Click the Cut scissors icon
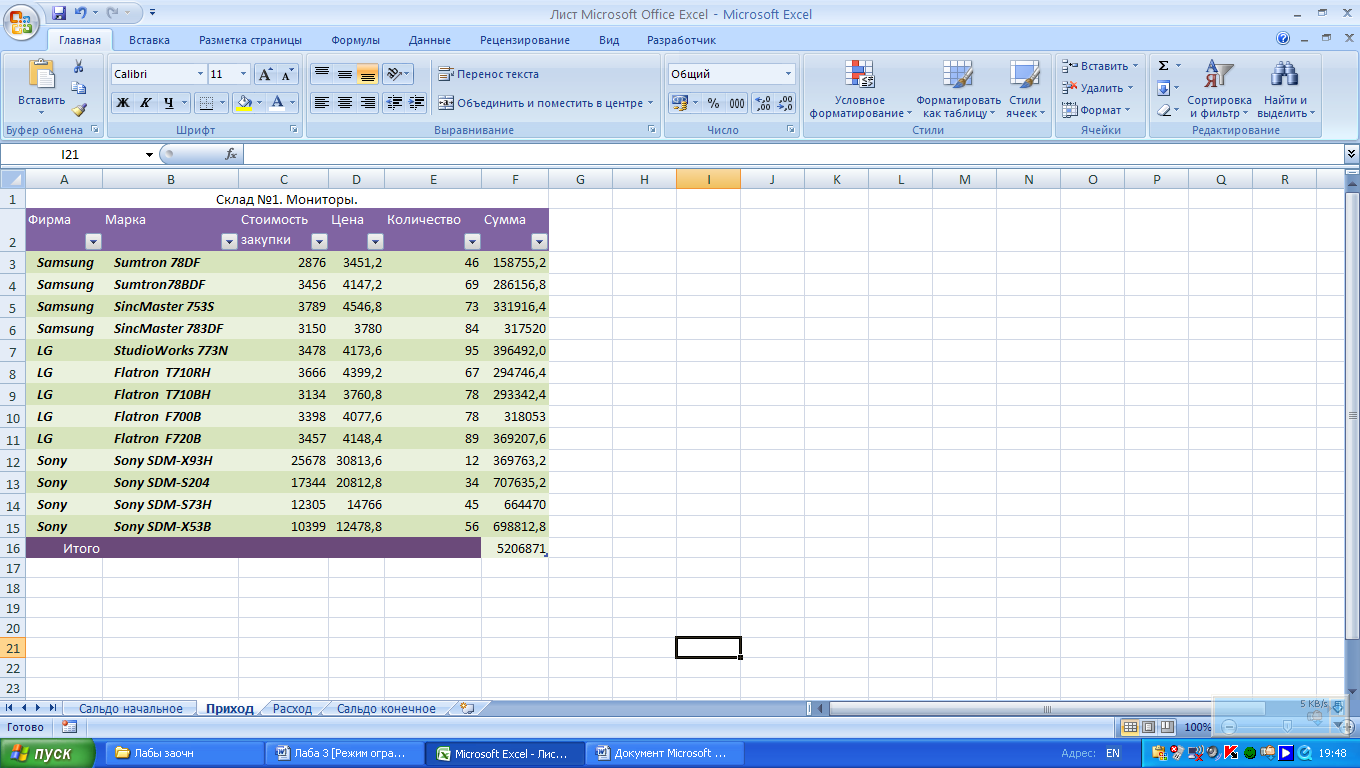The image size is (1360, 768). point(79,66)
